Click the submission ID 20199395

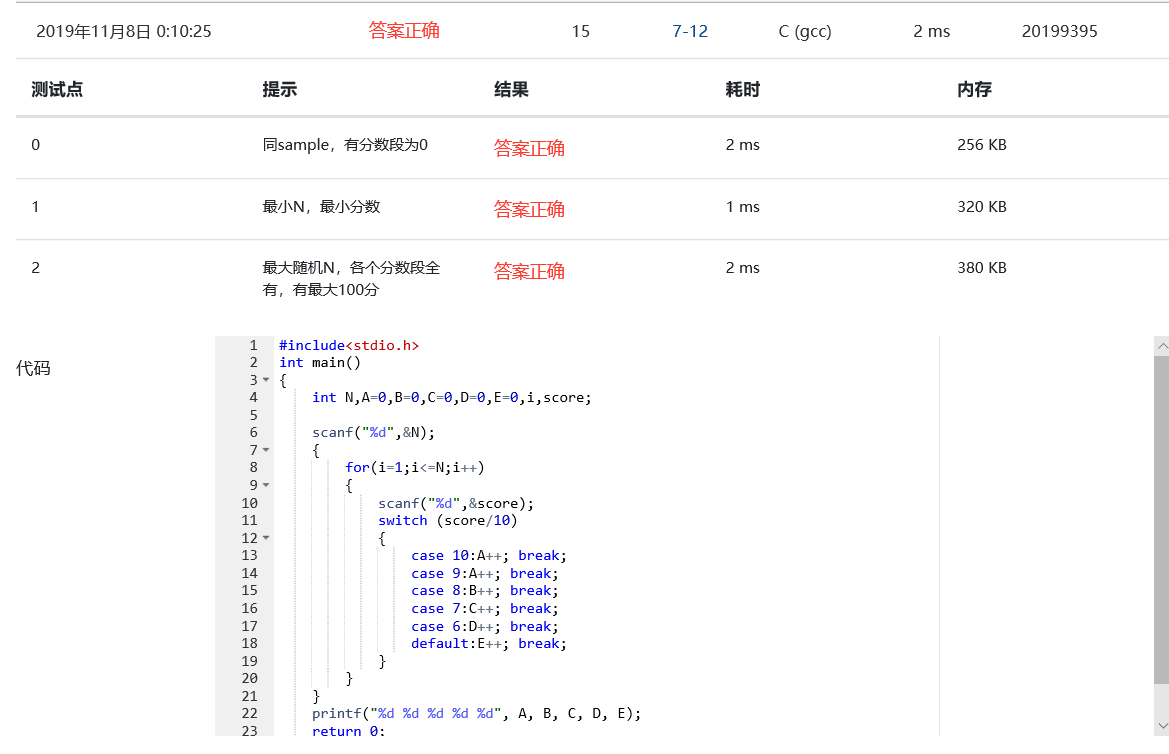pyautogui.click(x=1059, y=31)
